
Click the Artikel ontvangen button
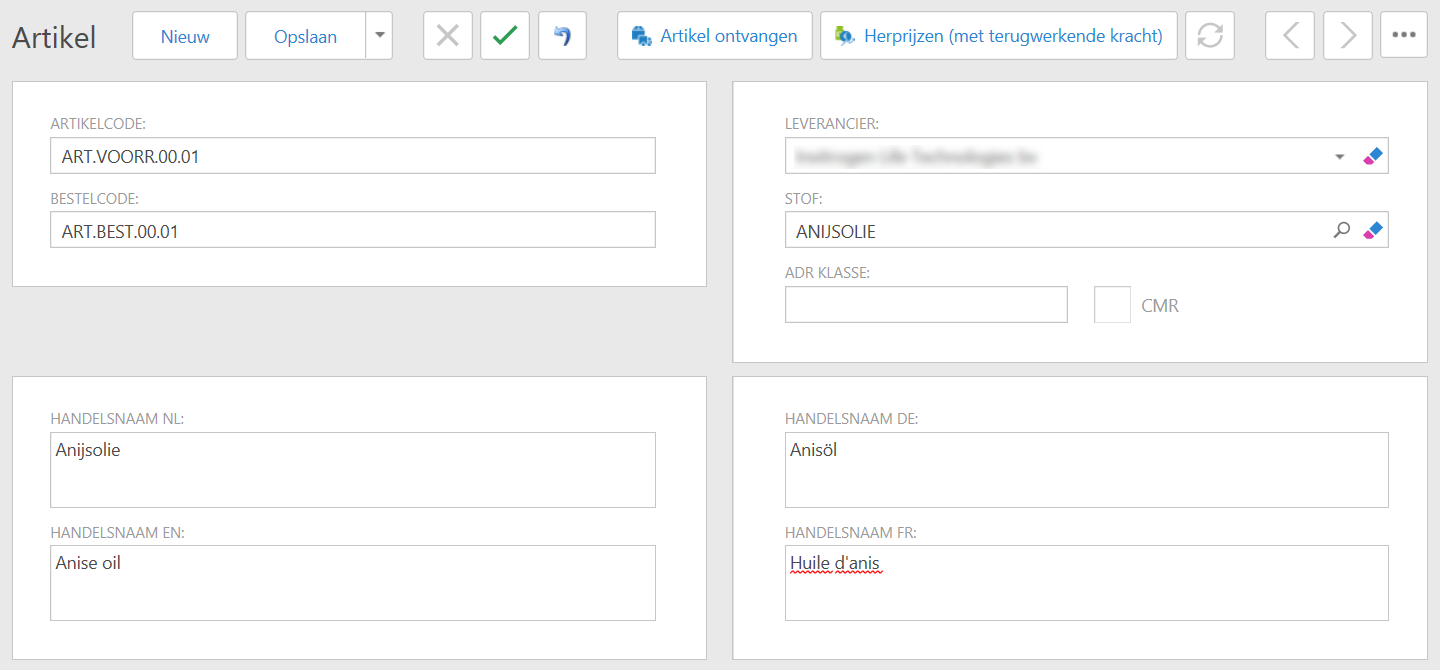[714, 36]
